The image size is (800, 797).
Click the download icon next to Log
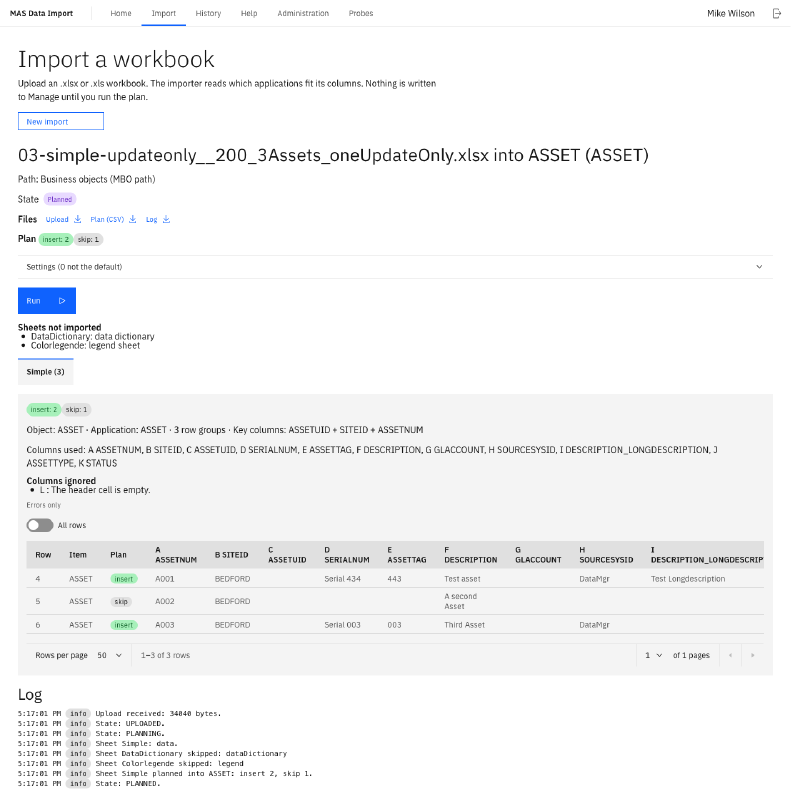[168, 221]
